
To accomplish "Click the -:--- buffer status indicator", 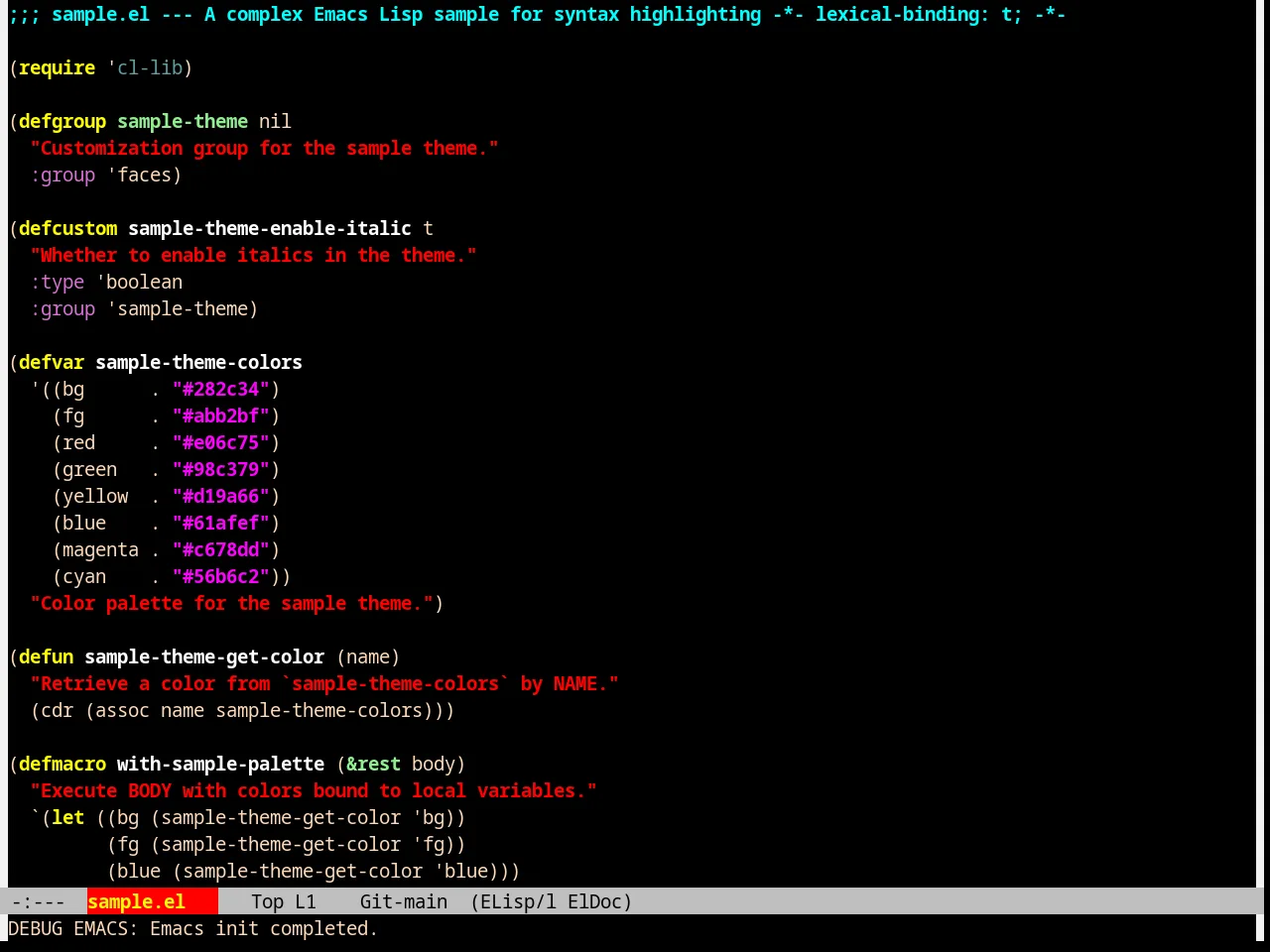I will click(x=38, y=901).
